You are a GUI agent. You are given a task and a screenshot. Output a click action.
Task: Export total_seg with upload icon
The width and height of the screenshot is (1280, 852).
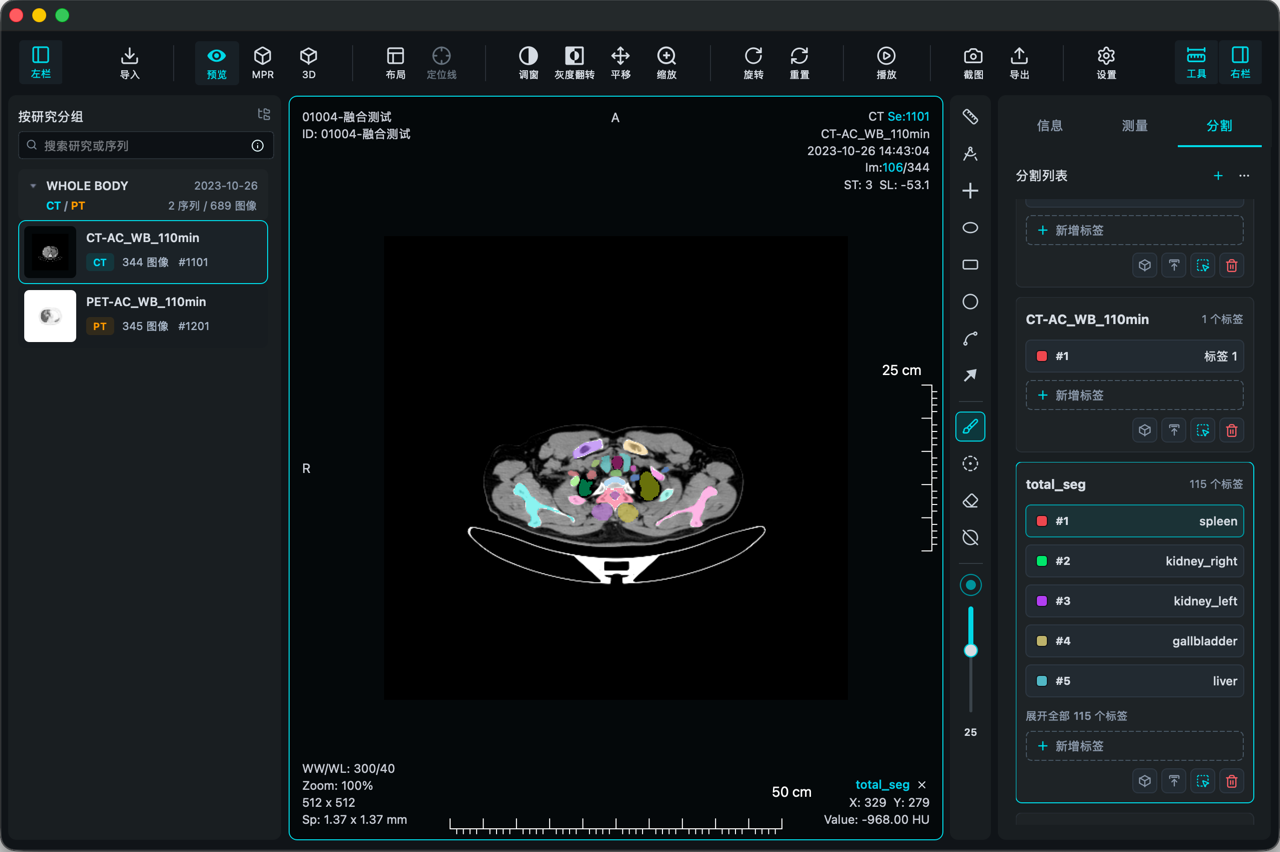1174,781
